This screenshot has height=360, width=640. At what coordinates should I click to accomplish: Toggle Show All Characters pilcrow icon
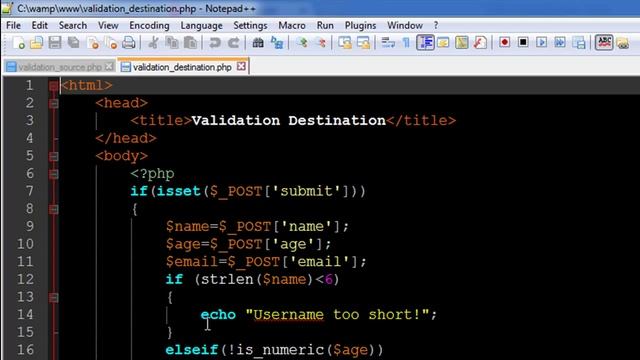[x=406, y=42]
